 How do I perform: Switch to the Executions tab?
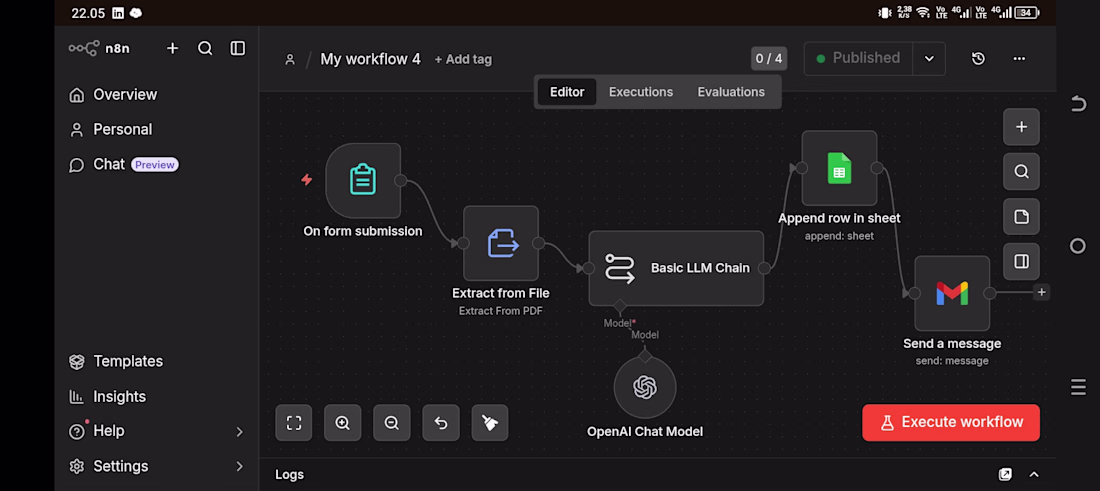640,92
